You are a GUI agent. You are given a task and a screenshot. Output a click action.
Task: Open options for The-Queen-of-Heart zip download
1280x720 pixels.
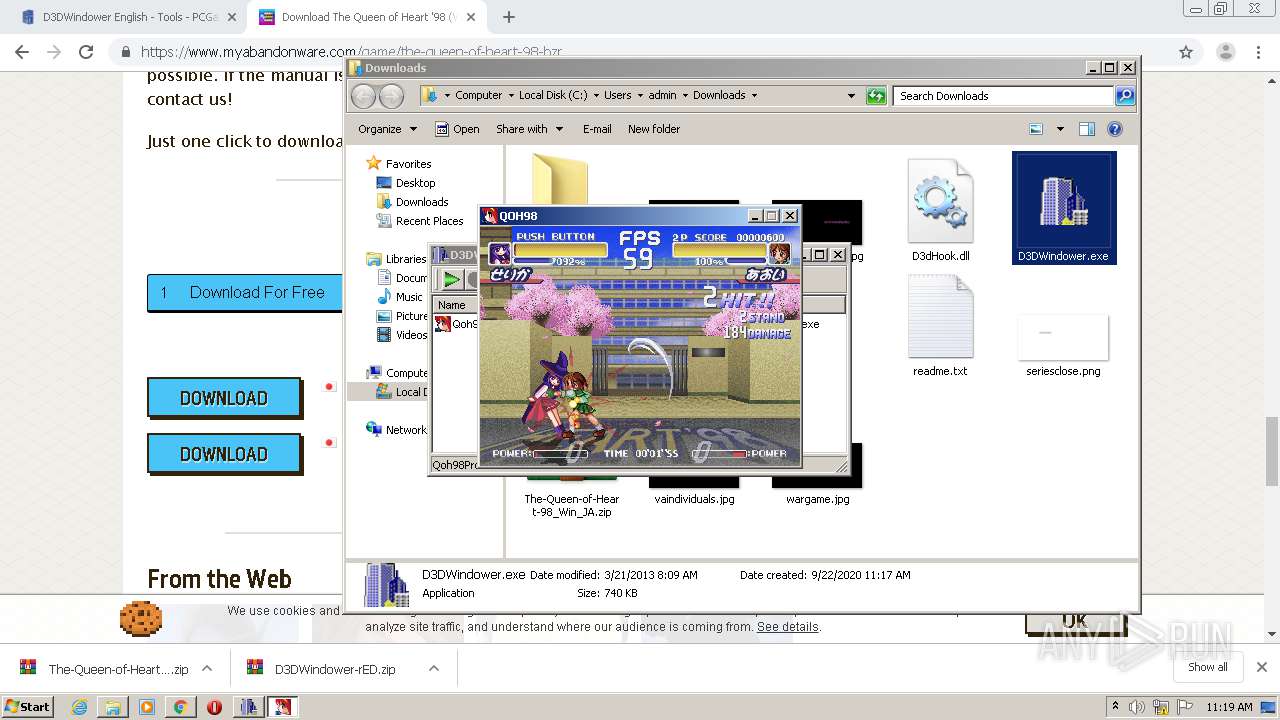click(207, 669)
